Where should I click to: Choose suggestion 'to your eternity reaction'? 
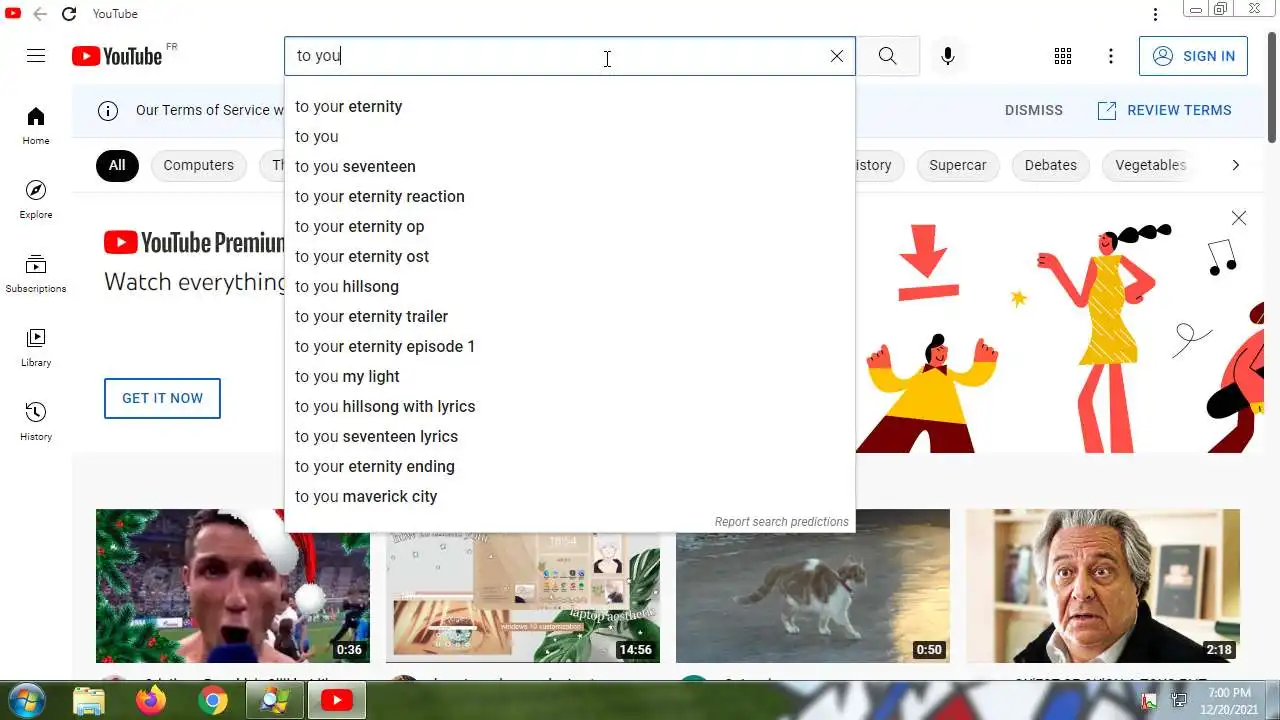pos(570,197)
